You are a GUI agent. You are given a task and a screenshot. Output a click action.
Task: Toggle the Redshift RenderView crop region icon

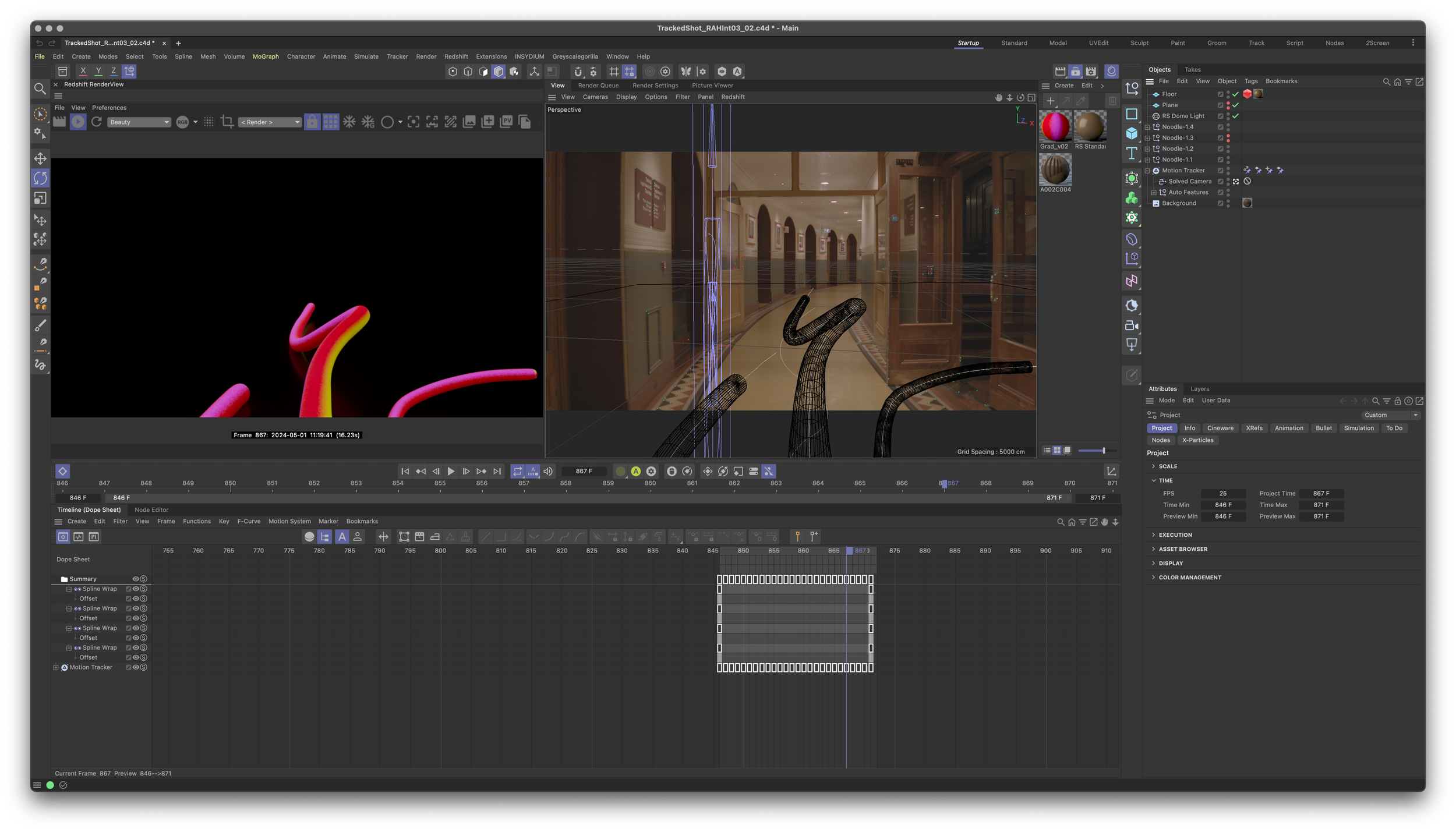coord(227,122)
